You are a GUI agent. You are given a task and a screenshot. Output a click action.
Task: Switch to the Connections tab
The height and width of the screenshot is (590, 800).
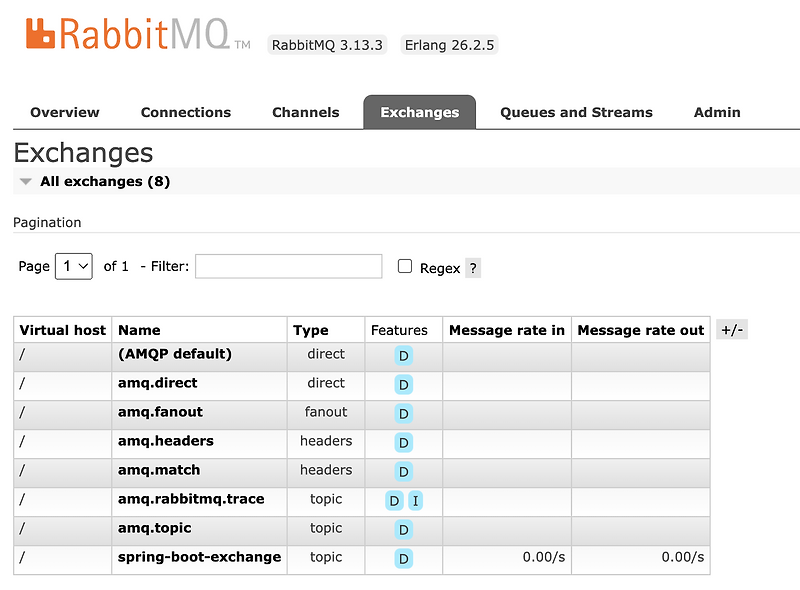[x=186, y=112]
